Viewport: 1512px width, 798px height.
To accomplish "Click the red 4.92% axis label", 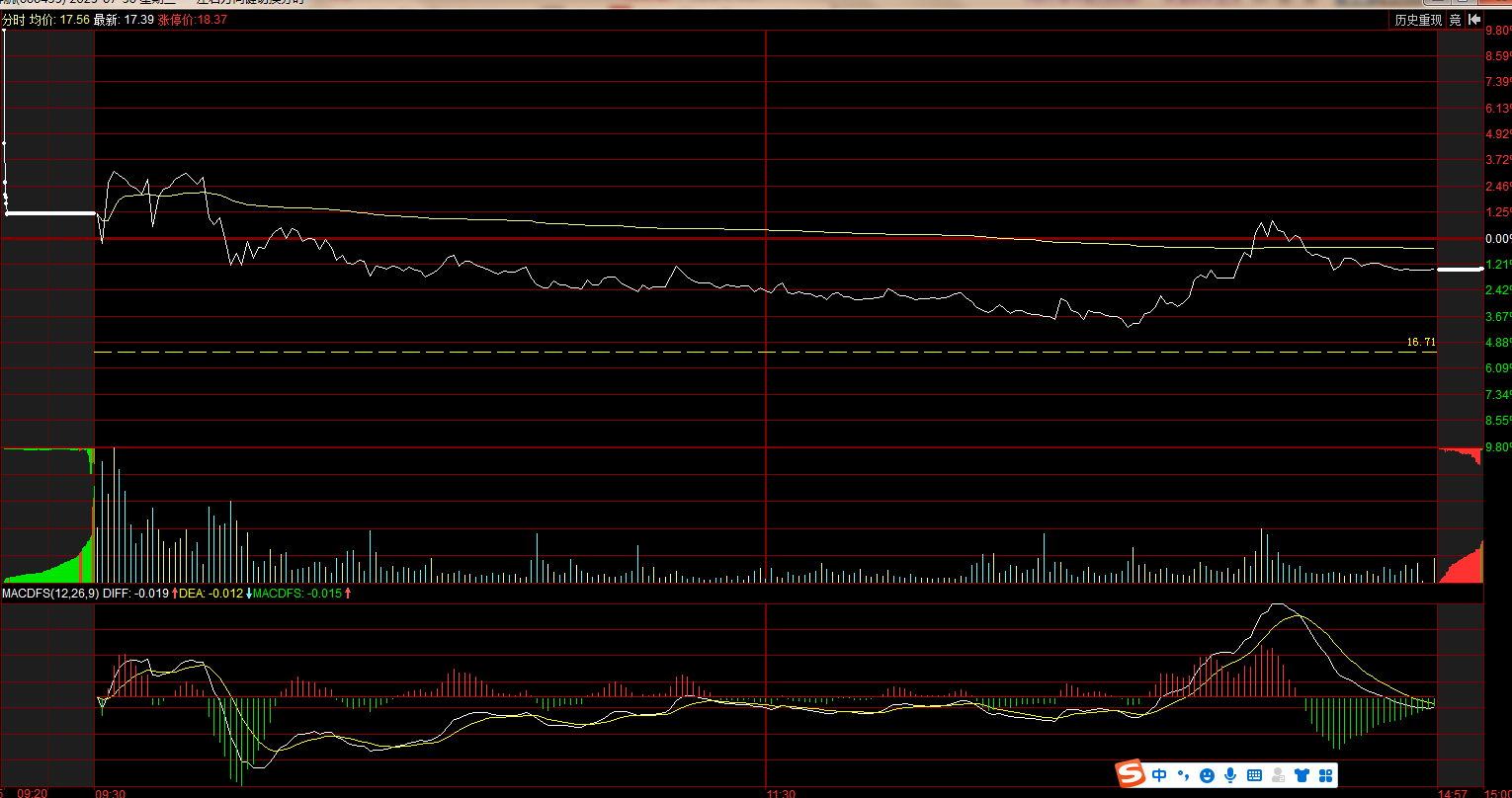I will [x=1498, y=134].
